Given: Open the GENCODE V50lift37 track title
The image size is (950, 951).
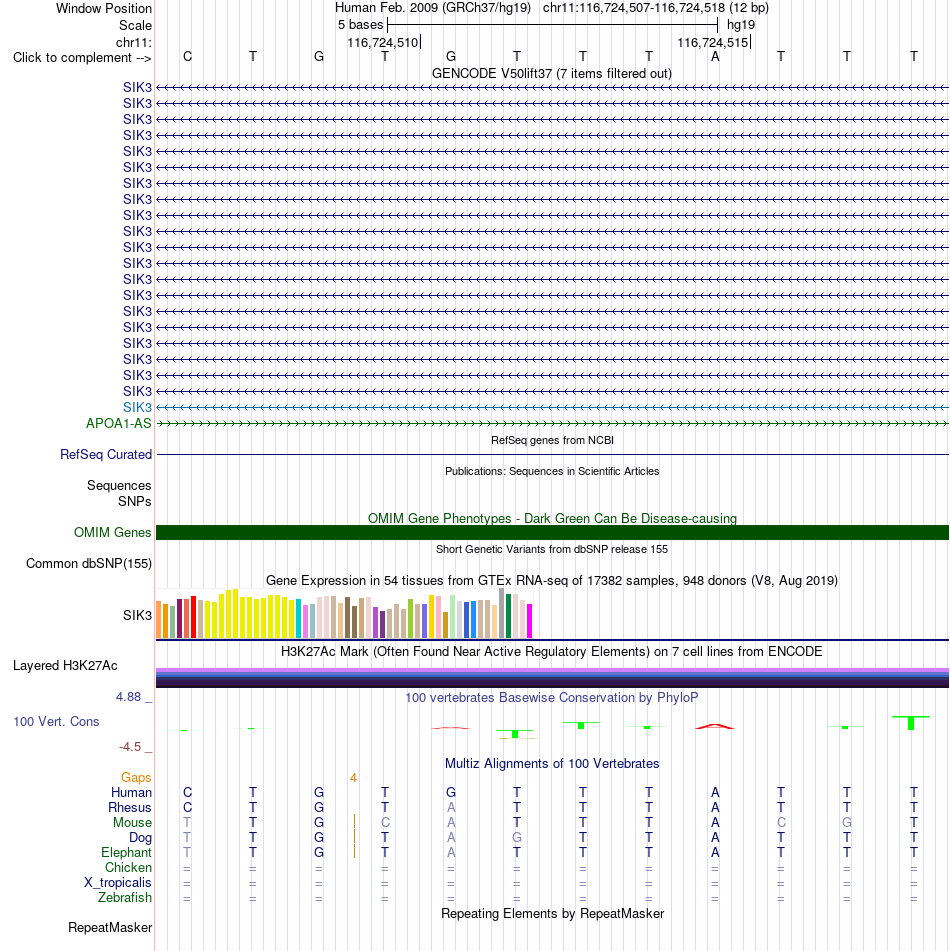Looking at the screenshot, I should pyautogui.click(x=552, y=73).
